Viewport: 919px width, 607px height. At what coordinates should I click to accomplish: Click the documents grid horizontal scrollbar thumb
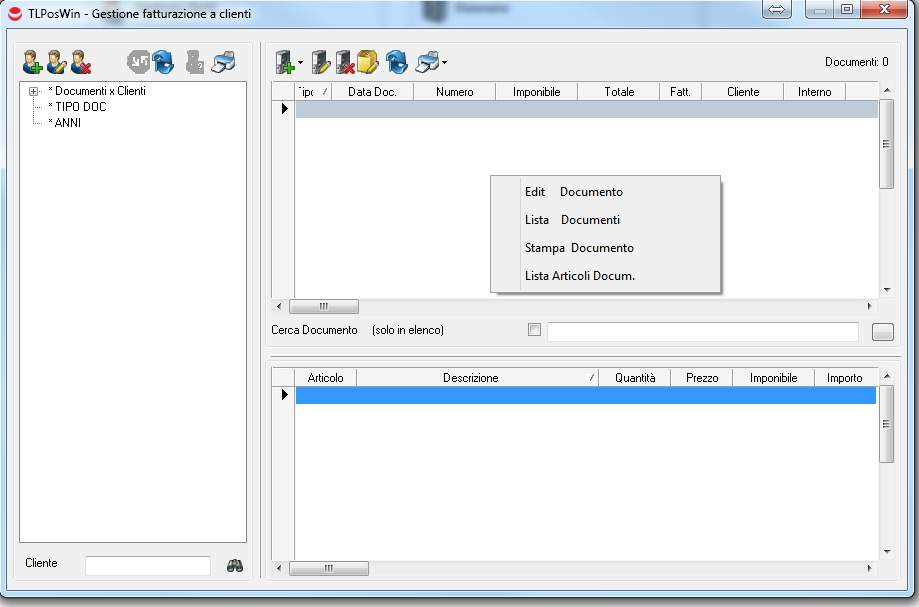pyautogui.click(x=324, y=307)
